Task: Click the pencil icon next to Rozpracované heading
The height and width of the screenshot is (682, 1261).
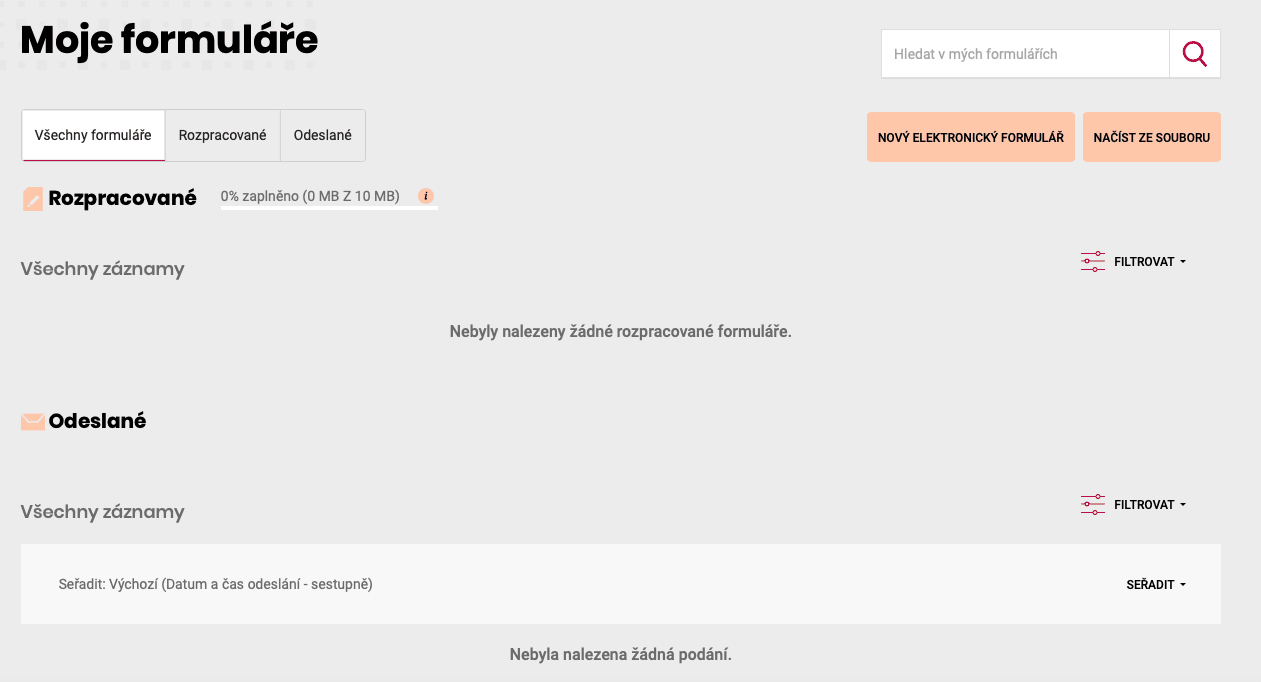Action: pyautogui.click(x=33, y=199)
